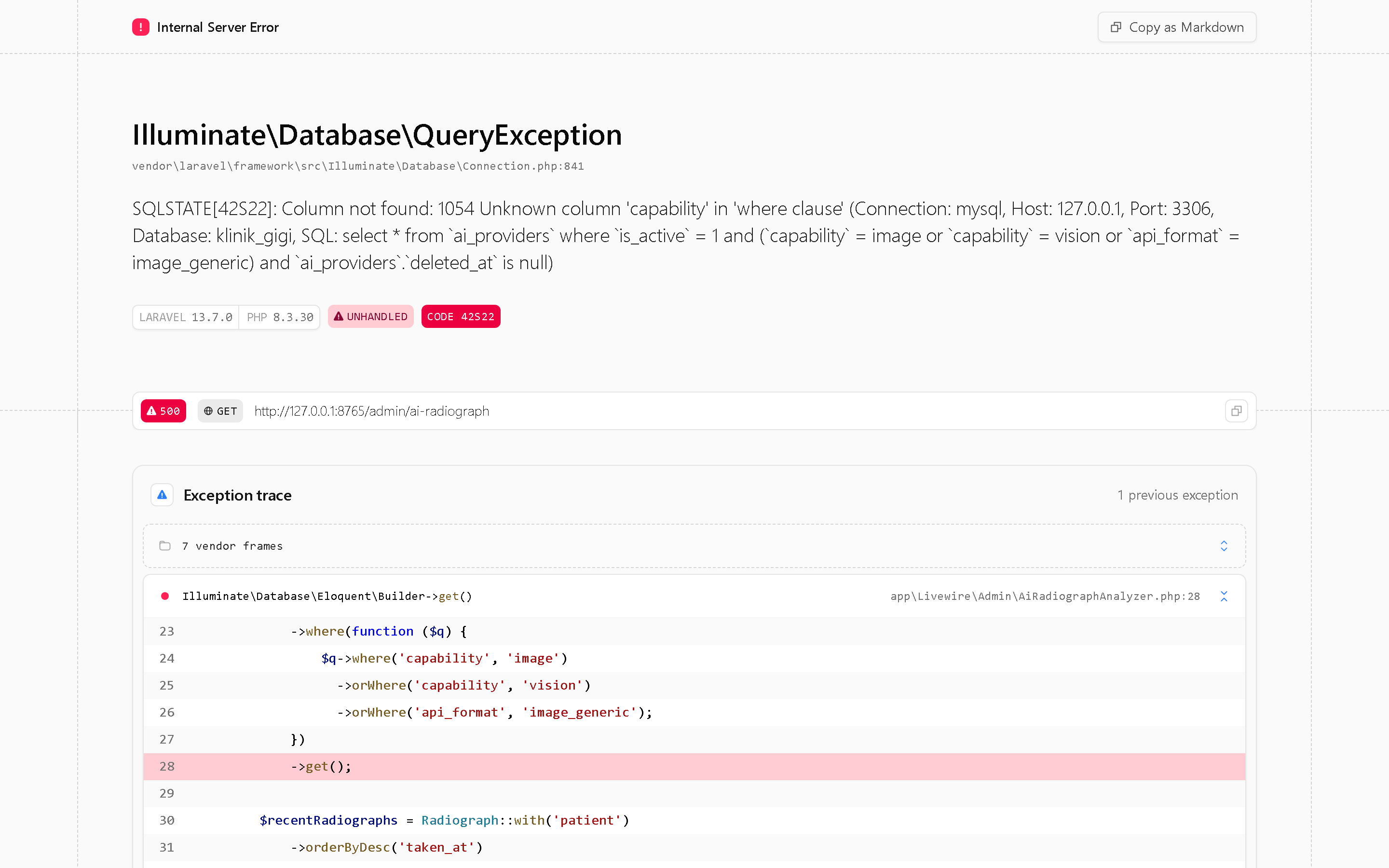1389x868 pixels.
Task: Click the 1 previous exception link
Action: [1177, 495]
